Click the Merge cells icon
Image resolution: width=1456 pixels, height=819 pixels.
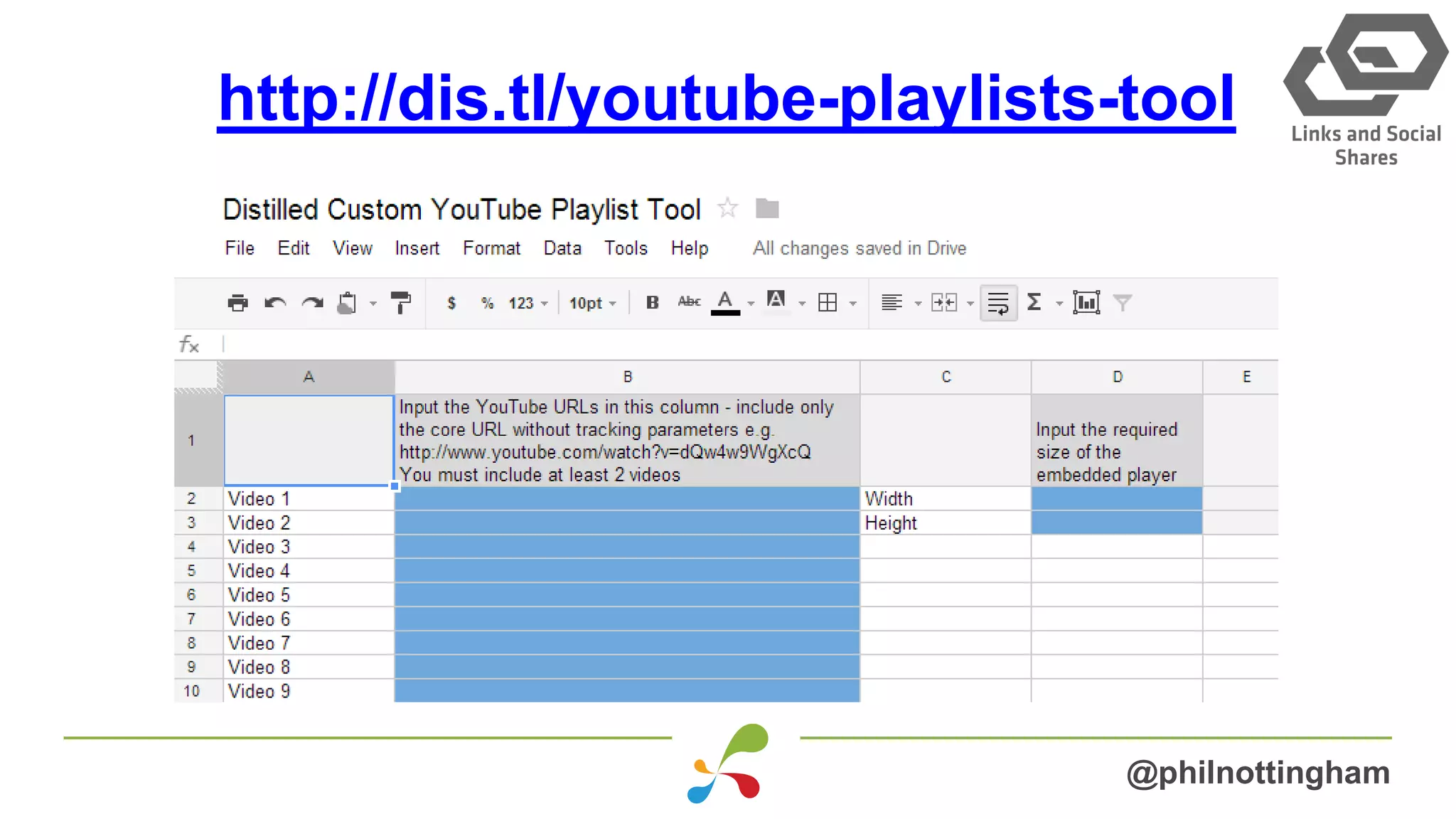tap(944, 303)
